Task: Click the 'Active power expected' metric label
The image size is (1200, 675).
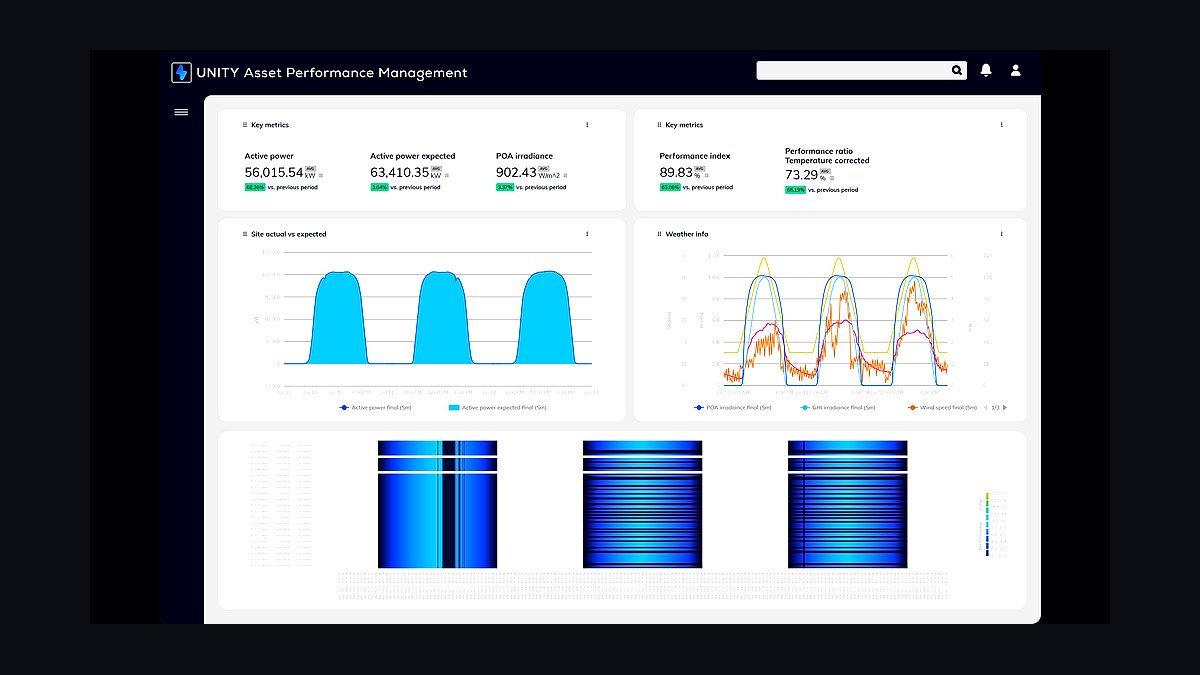Action: [x=413, y=156]
